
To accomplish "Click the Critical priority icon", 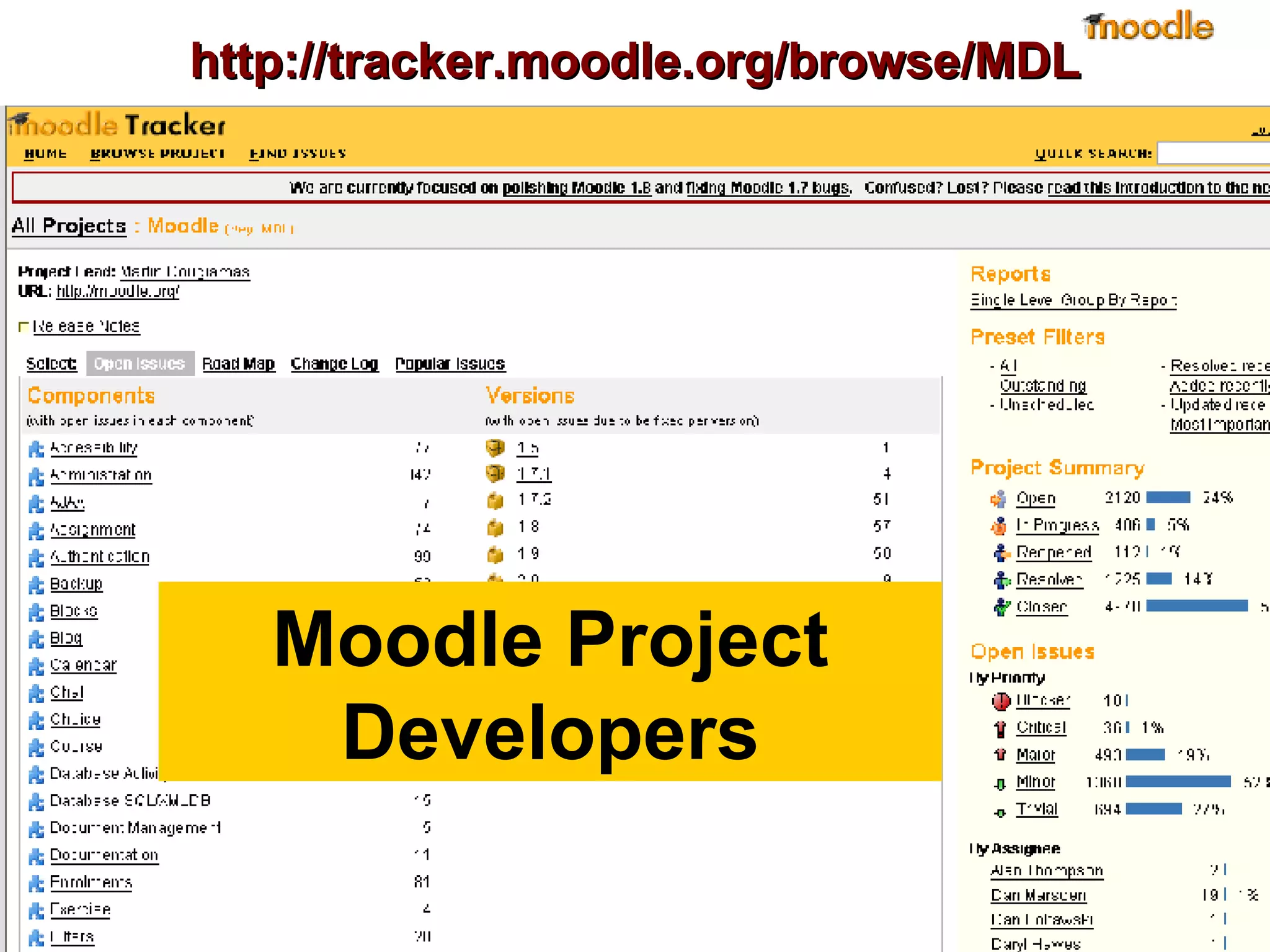I will [x=1000, y=728].
